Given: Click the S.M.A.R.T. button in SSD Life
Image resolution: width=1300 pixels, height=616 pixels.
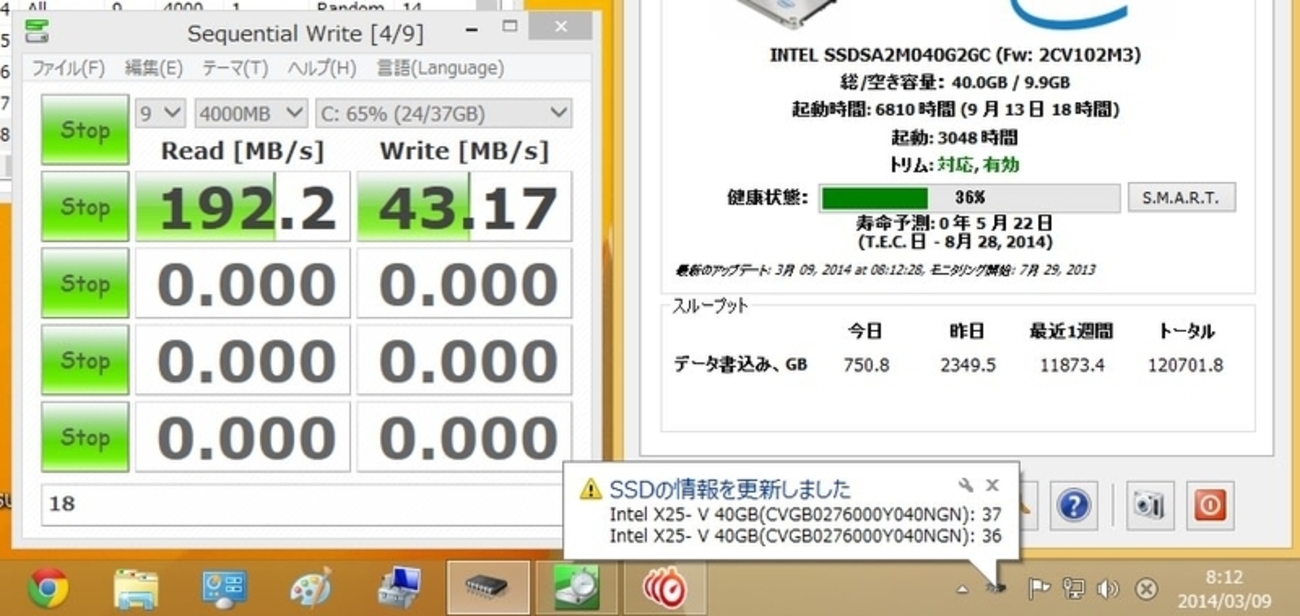Looking at the screenshot, I should (1181, 197).
